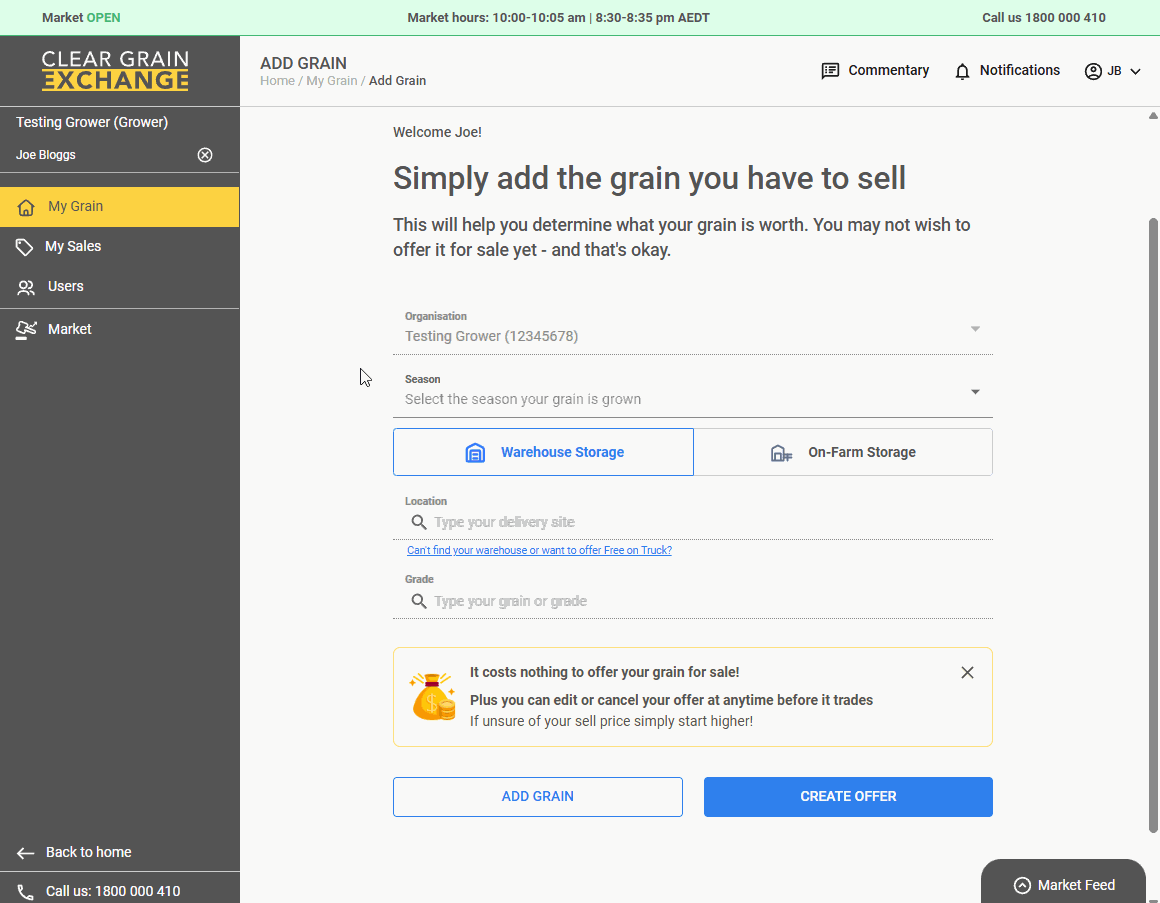1160x903 pixels.
Task: Click the Notifications bell icon
Action: click(962, 72)
